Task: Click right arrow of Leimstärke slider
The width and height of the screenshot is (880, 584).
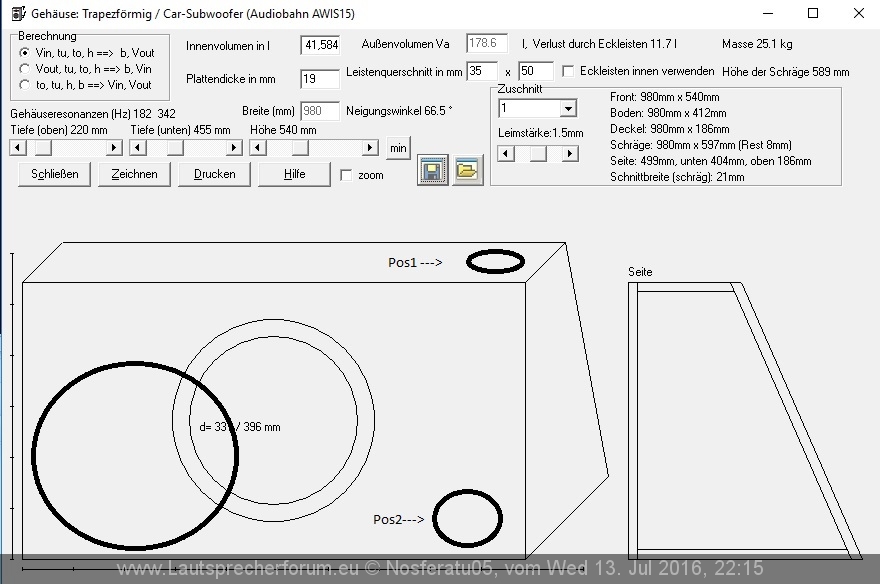Action: click(570, 154)
